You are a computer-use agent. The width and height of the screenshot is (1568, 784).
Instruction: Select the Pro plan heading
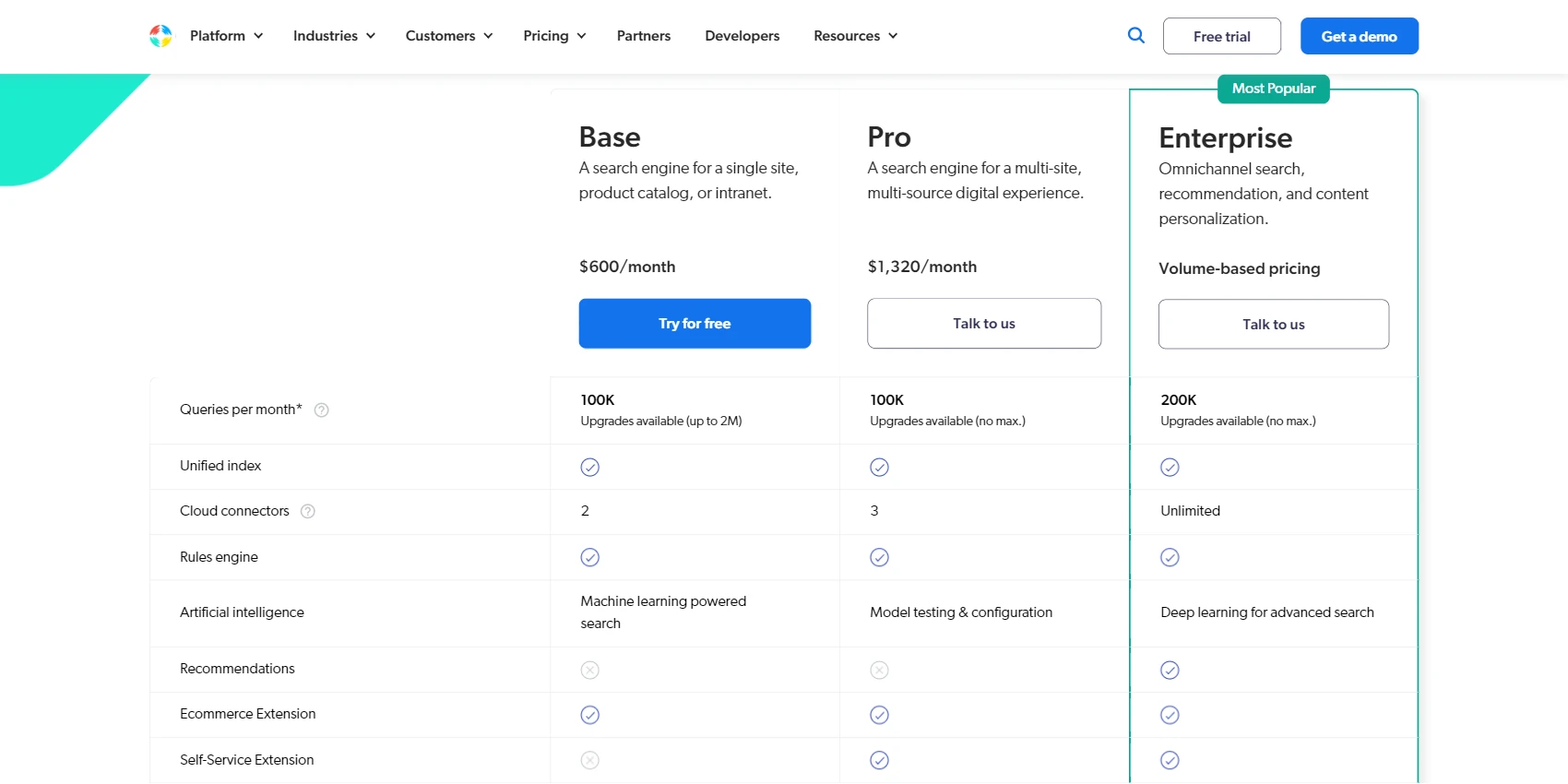tap(889, 137)
